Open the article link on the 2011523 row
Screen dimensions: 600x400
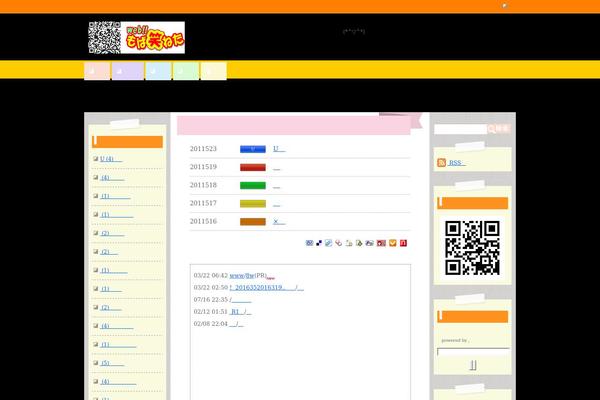coord(279,149)
